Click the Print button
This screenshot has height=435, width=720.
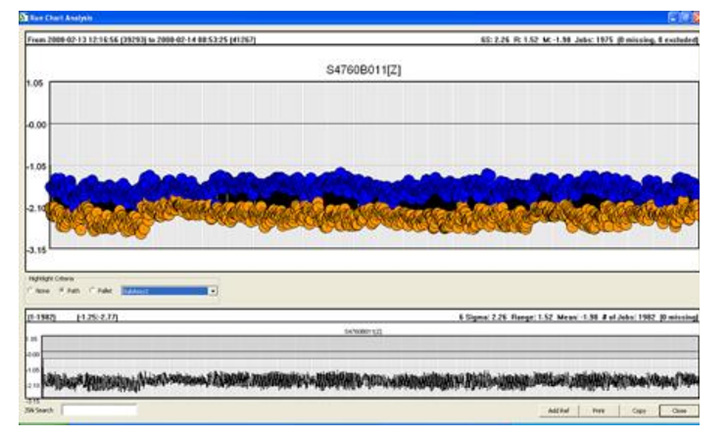coord(598,410)
